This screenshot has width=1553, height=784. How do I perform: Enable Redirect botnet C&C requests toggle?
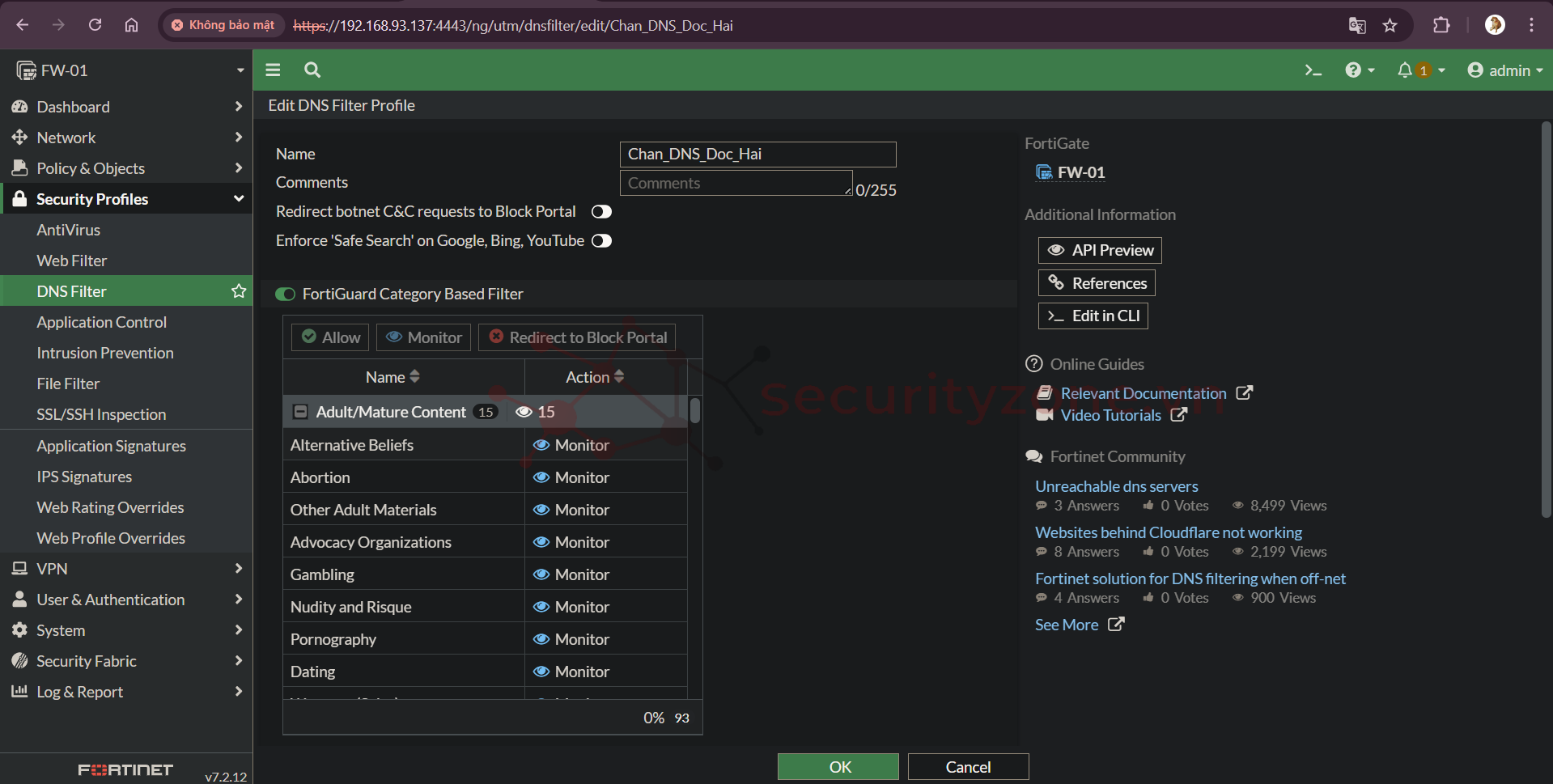click(601, 212)
